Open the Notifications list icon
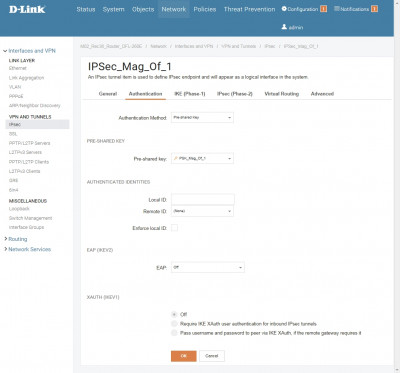400x373 pixels. click(x=337, y=9)
